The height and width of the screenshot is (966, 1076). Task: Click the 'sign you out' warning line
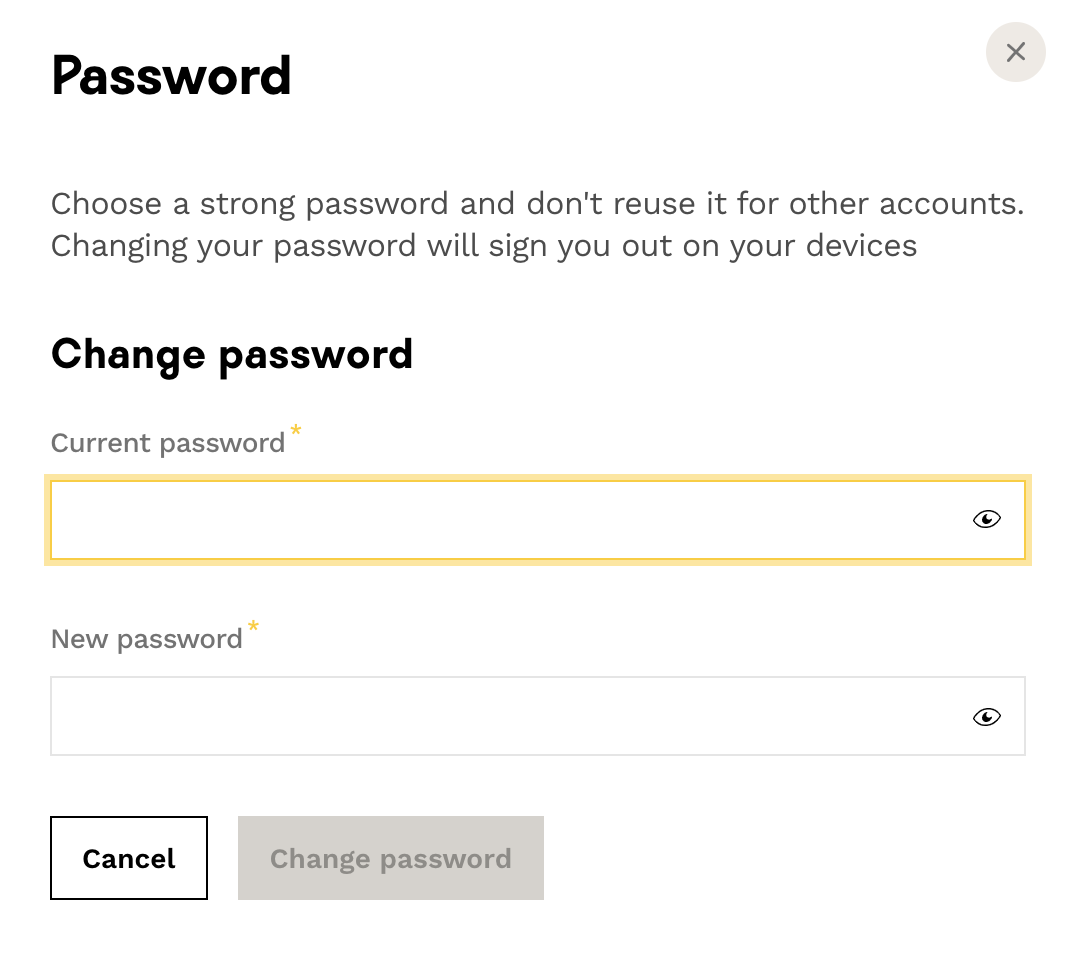[483, 246]
